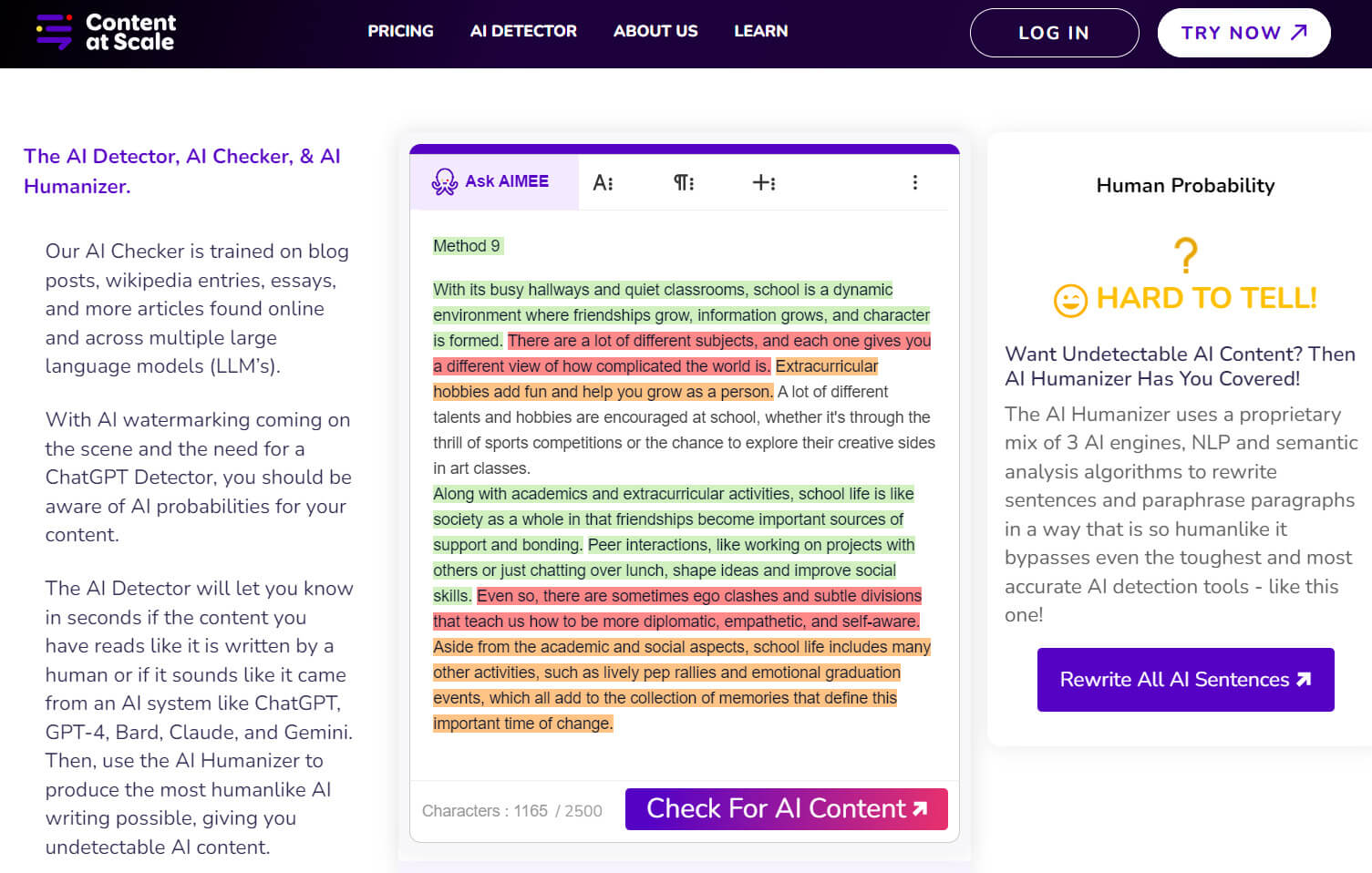Click the text formatting A icon
Screen dimensions: 1372x873
click(602, 181)
